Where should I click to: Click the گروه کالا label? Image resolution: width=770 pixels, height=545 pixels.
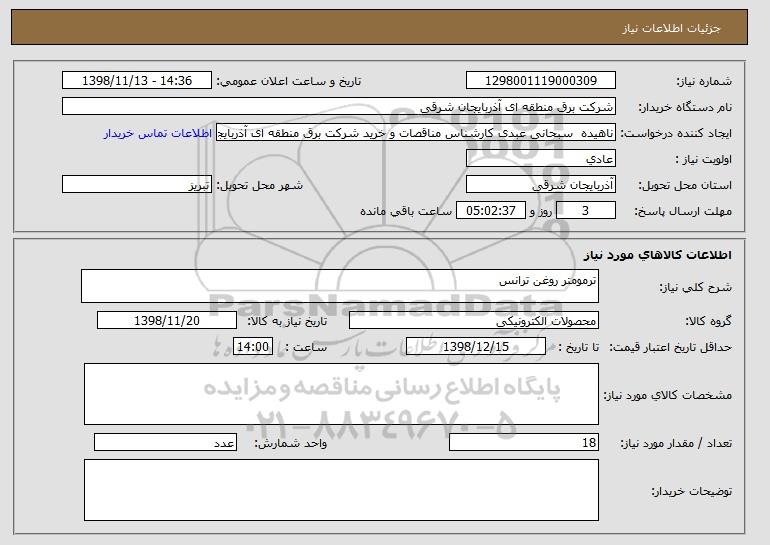(x=708, y=322)
